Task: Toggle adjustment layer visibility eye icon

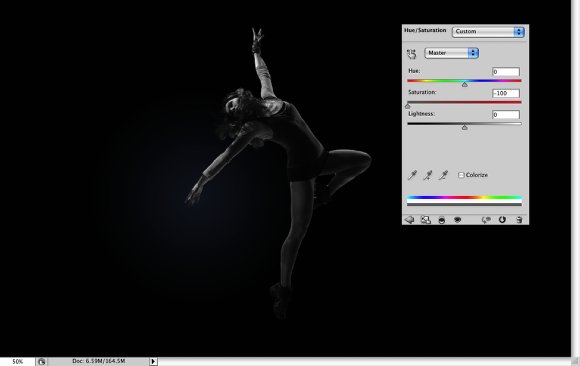Action: pyautogui.click(x=458, y=220)
